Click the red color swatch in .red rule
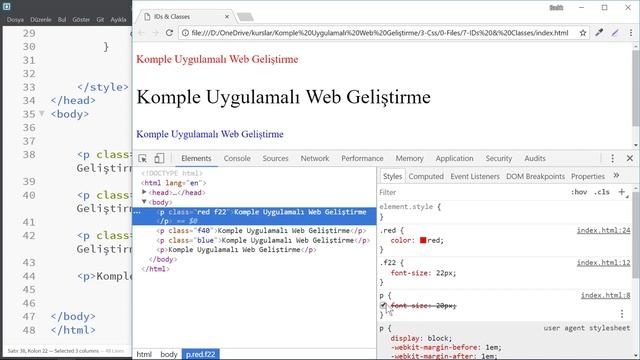 tap(423, 240)
